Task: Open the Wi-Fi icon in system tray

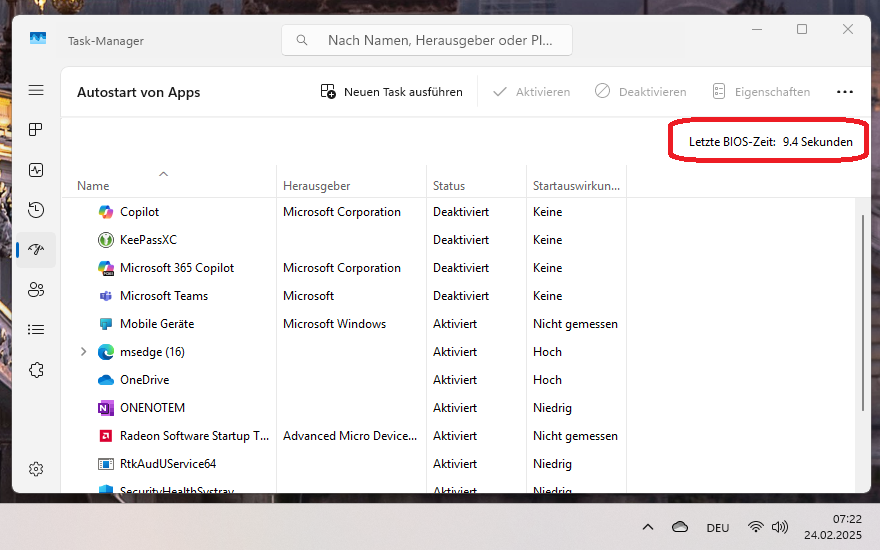Action: (756, 527)
